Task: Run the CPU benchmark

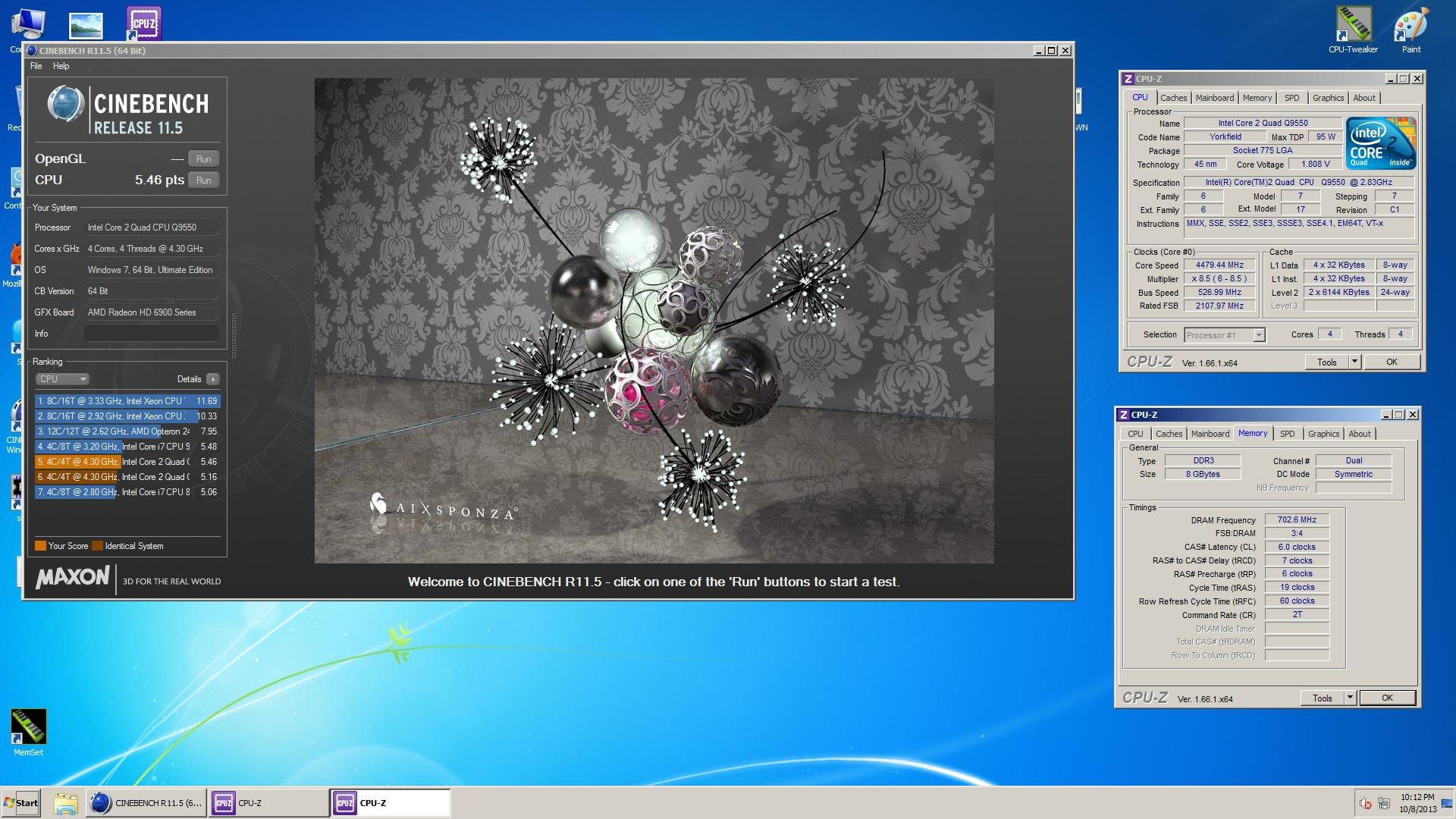Action: (203, 180)
